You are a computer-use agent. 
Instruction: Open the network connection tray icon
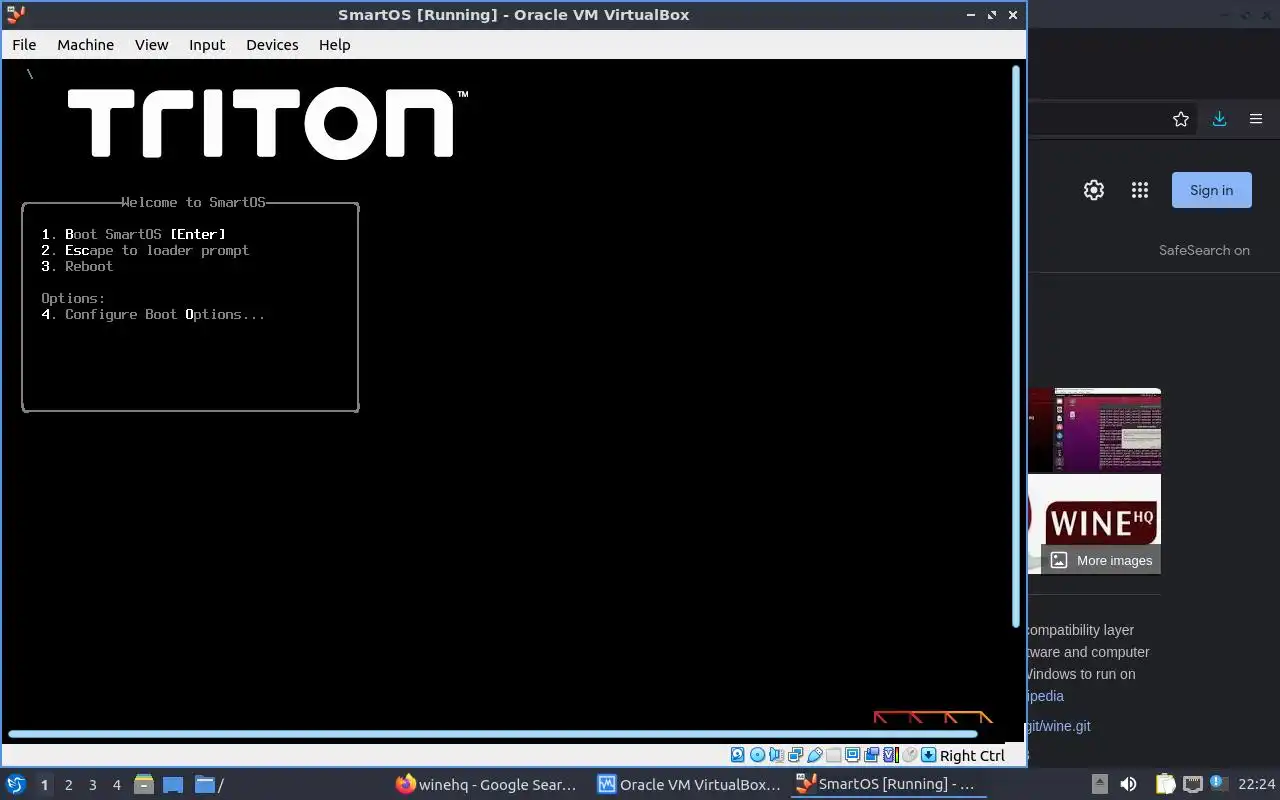click(1192, 785)
